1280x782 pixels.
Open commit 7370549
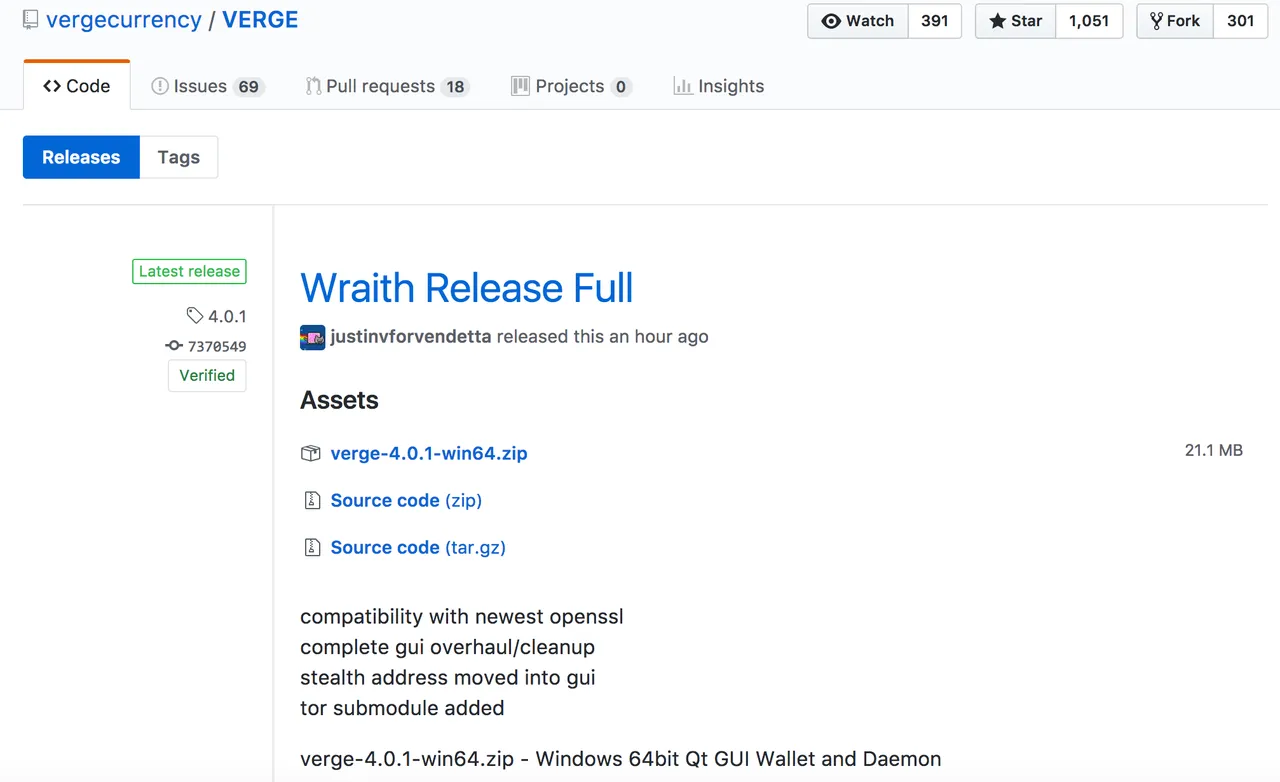tap(217, 346)
